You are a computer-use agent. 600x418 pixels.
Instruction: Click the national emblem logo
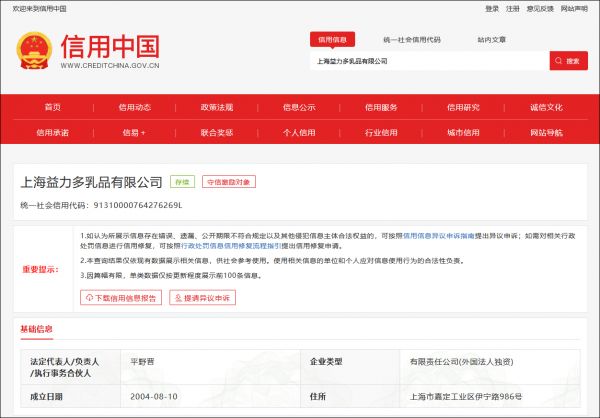(34, 51)
